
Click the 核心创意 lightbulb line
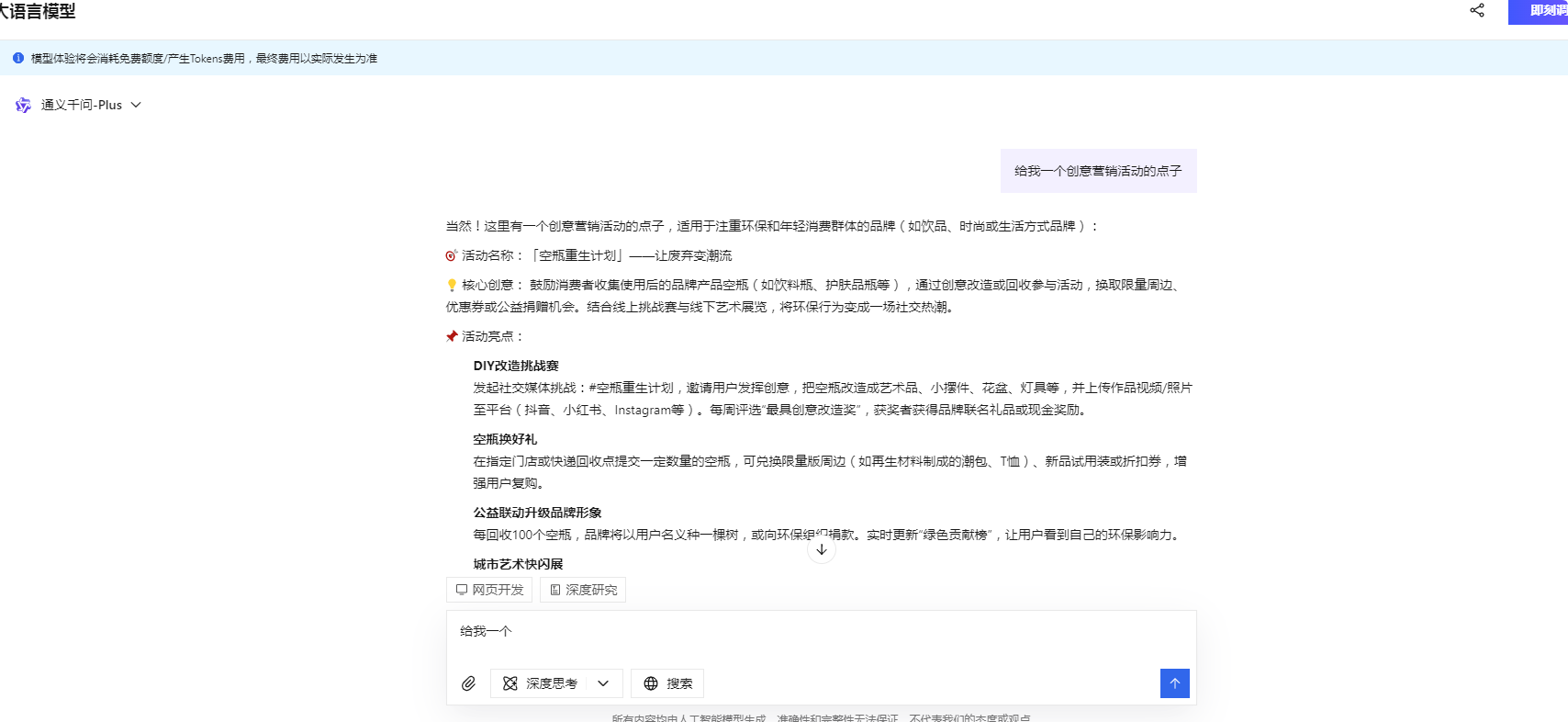(x=814, y=296)
